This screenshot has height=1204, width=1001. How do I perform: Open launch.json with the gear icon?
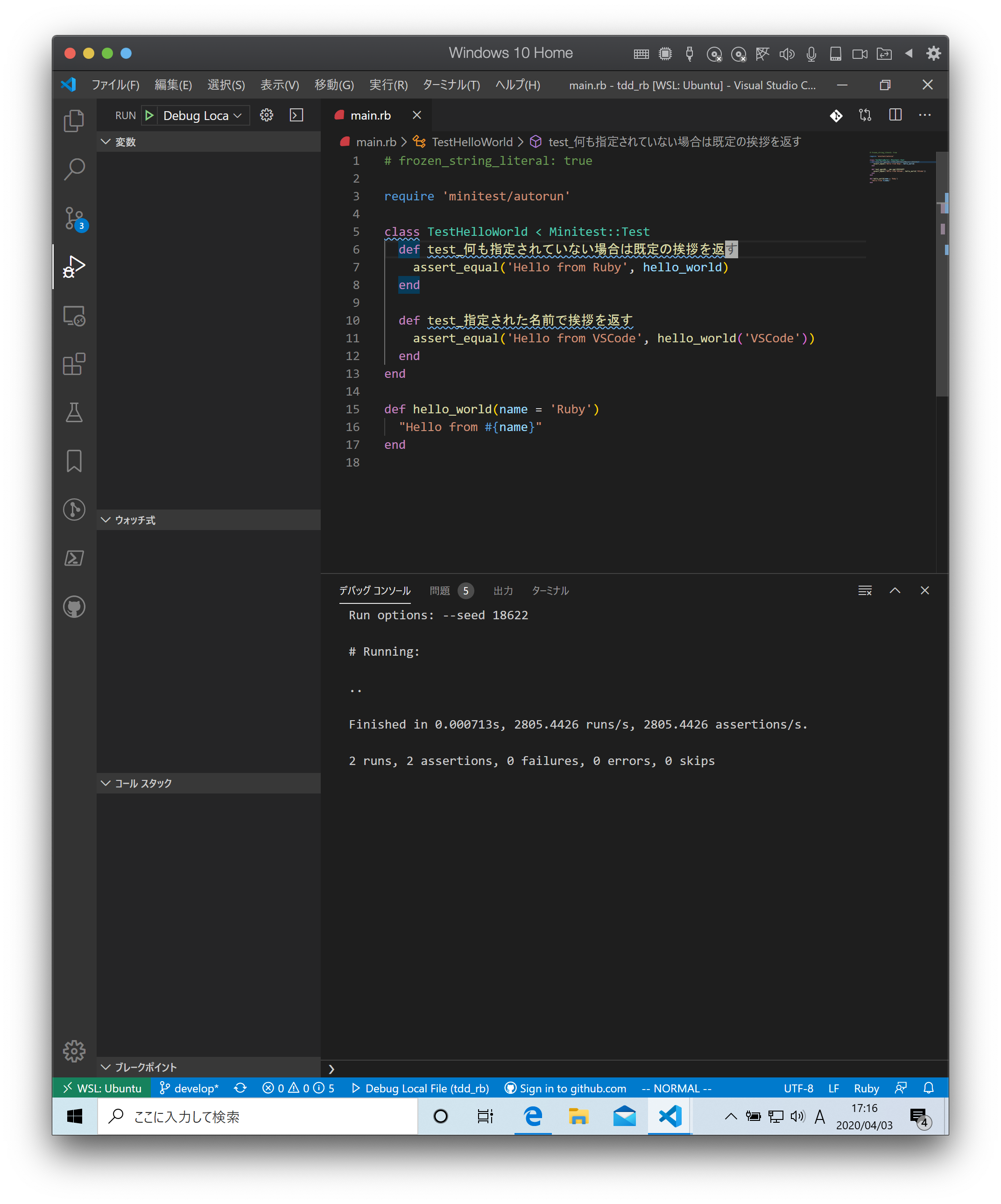[x=267, y=115]
